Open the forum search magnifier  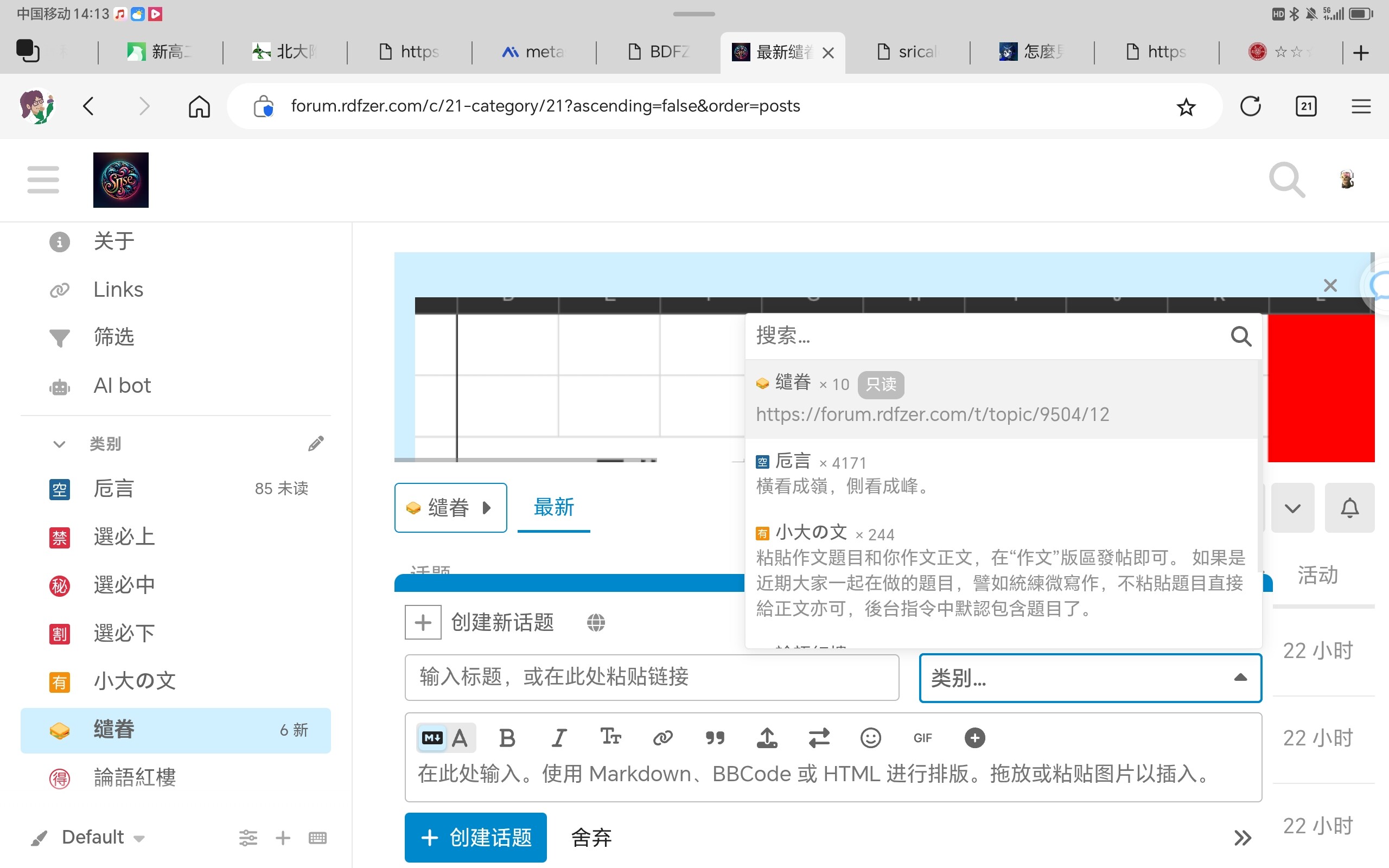point(1286,180)
